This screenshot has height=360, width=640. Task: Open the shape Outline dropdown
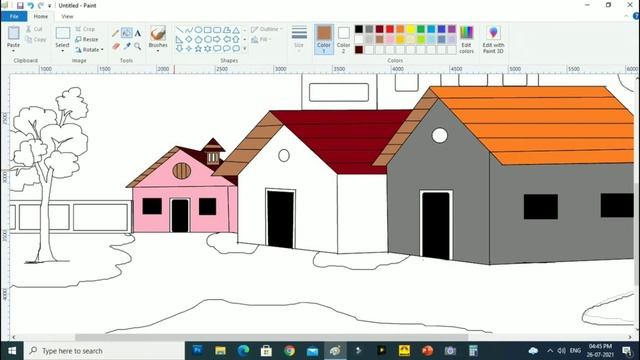pyautogui.click(x=267, y=29)
